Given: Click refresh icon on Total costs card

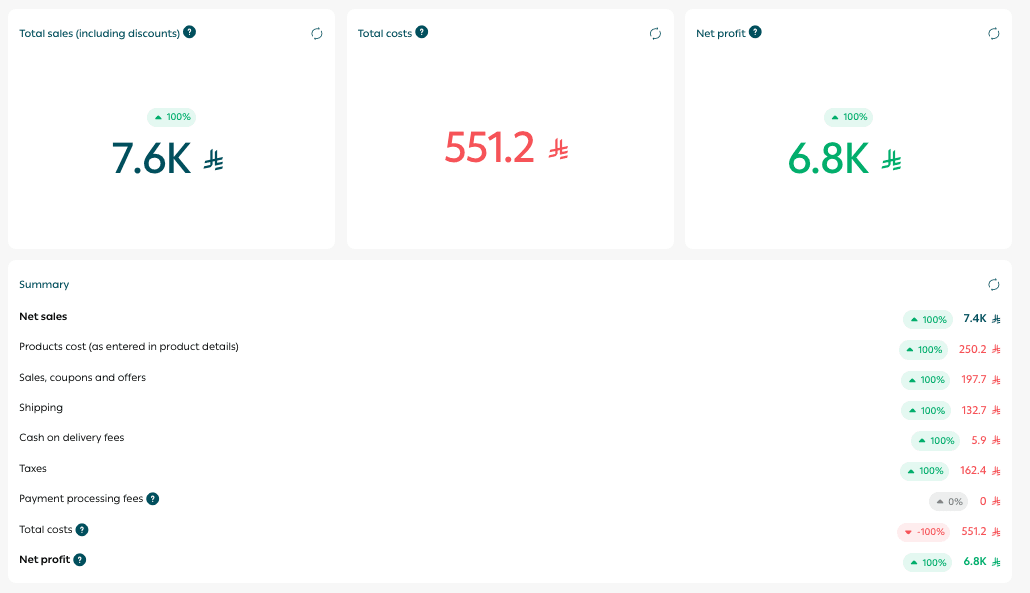Looking at the screenshot, I should [x=655, y=33].
